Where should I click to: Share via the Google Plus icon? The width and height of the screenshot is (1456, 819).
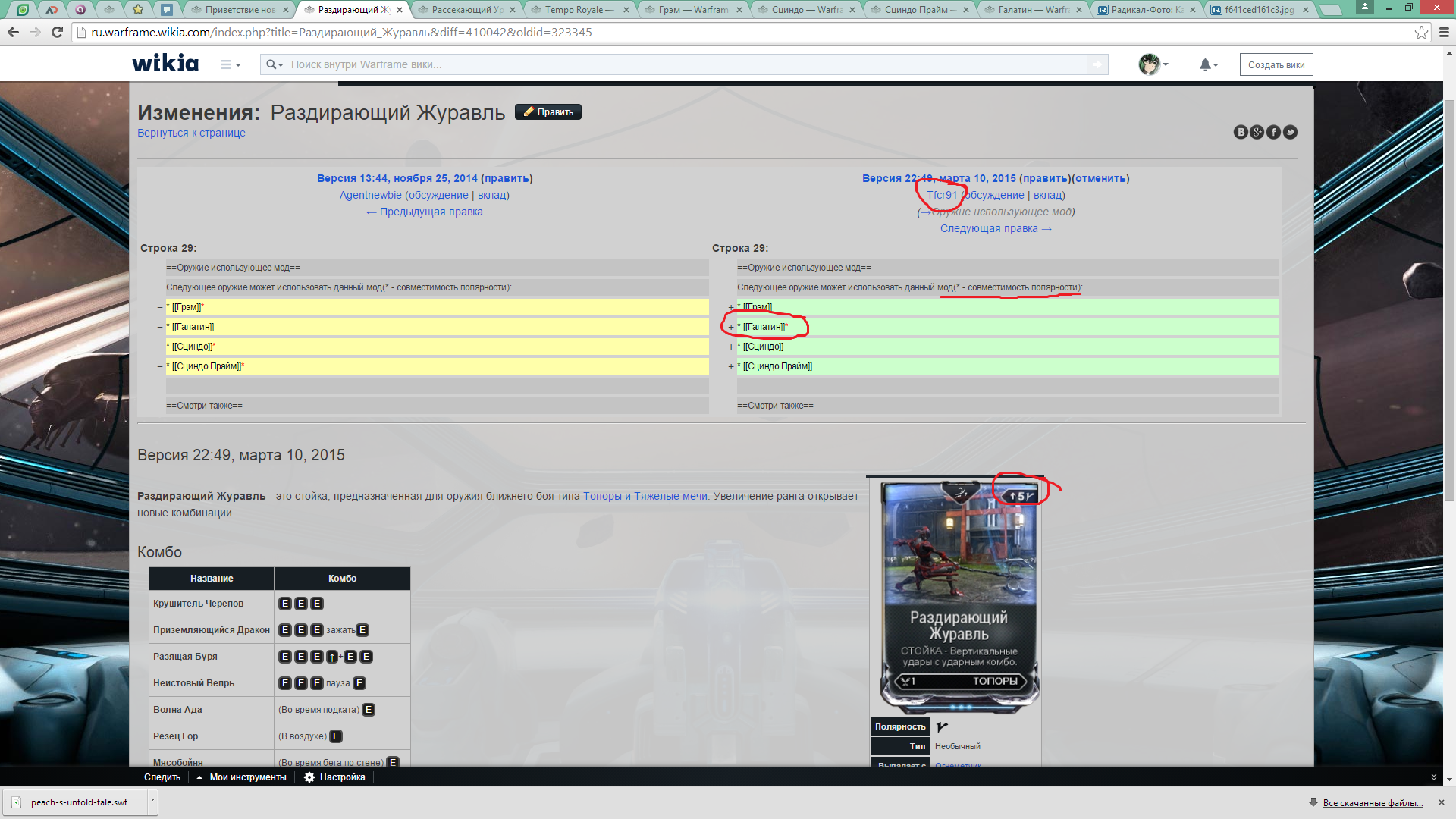(x=1257, y=132)
